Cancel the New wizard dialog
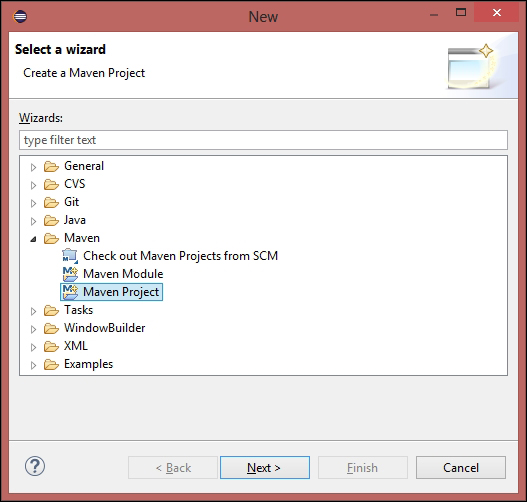The height and width of the screenshot is (502, 527). pos(461,467)
